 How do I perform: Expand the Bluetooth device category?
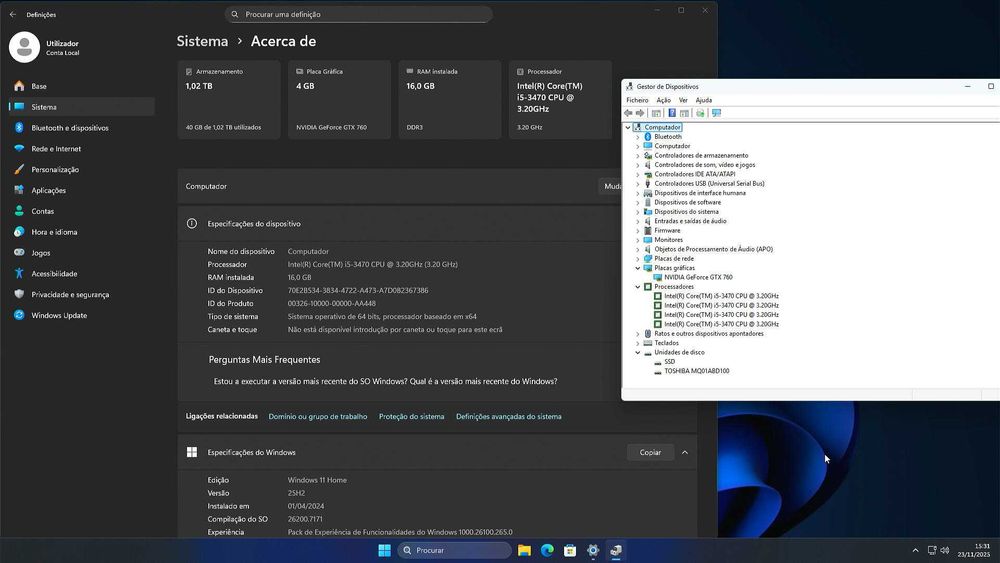(x=637, y=136)
